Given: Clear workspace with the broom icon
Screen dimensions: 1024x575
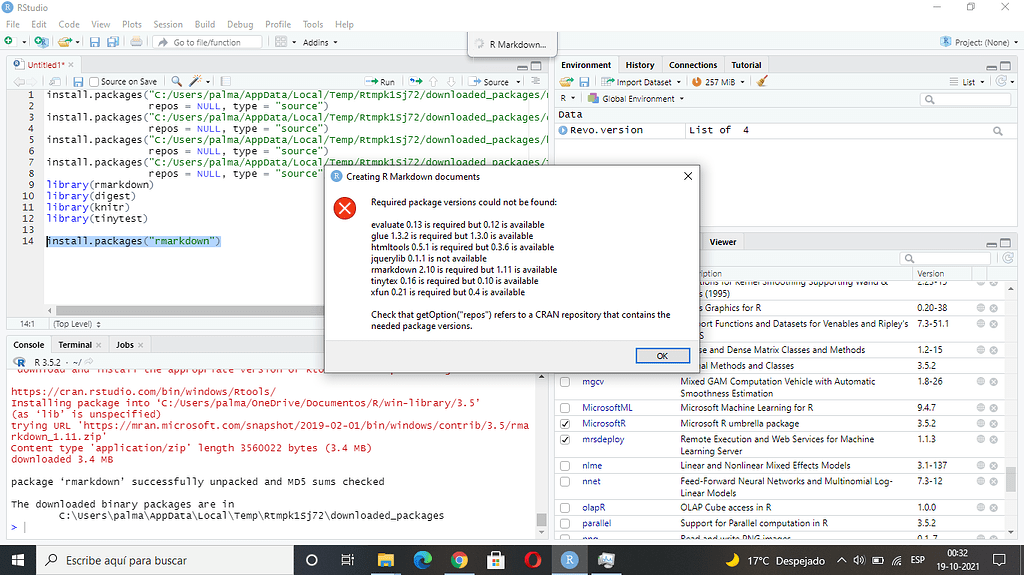Looking at the screenshot, I should 763,82.
